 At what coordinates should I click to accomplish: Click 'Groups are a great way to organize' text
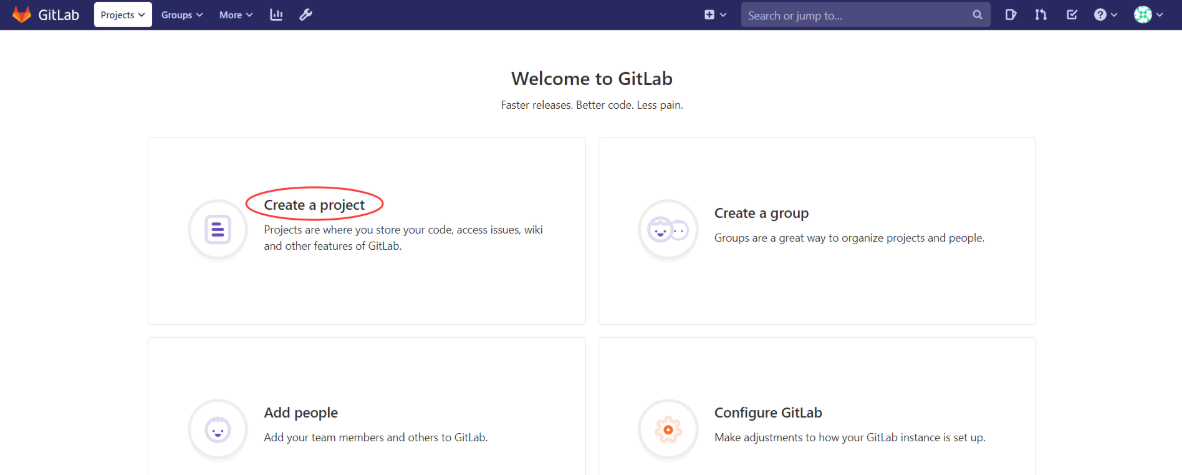(x=850, y=238)
